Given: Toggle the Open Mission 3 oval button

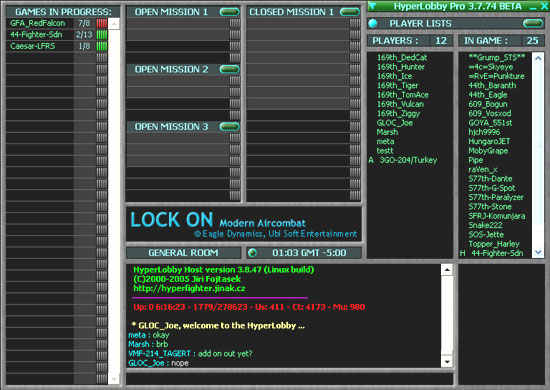Looking at the screenshot, I should tap(229, 126).
